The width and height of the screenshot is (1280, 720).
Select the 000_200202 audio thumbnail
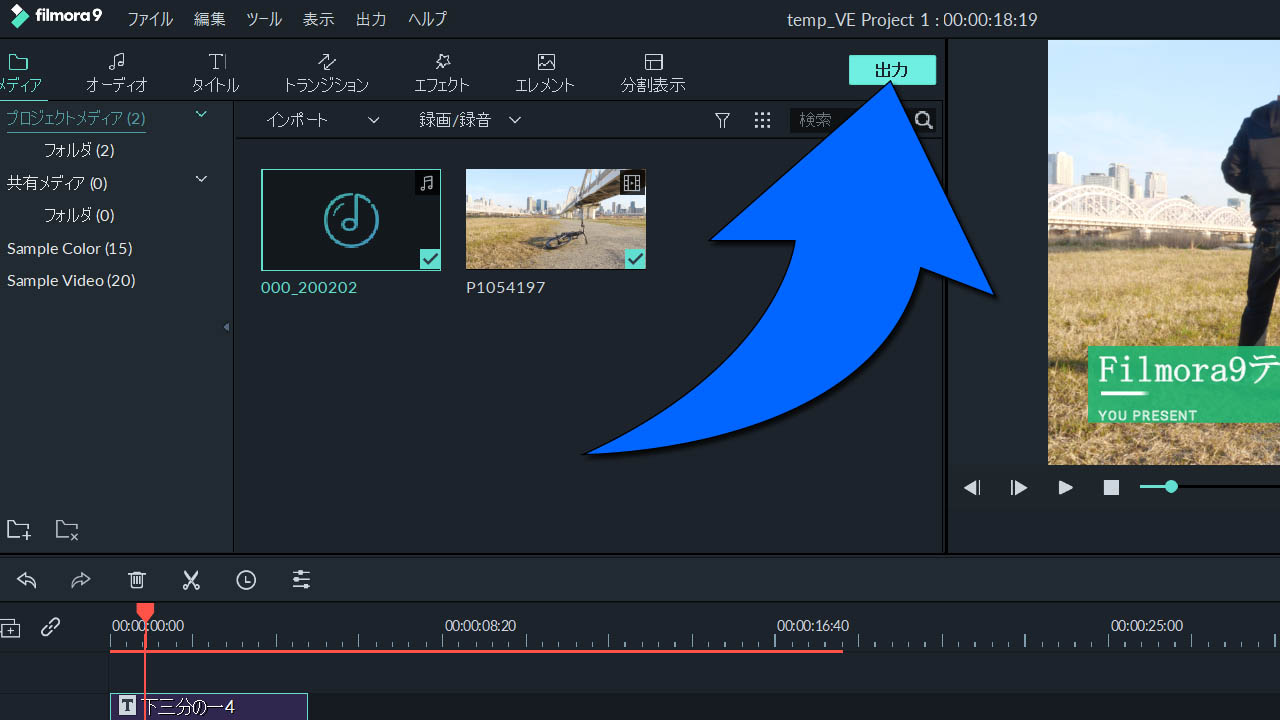point(351,220)
